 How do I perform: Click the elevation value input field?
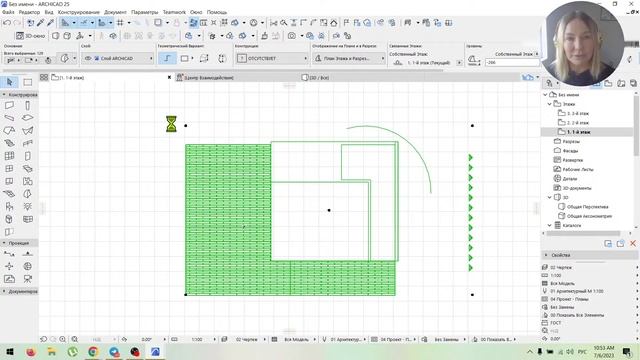click(512, 63)
